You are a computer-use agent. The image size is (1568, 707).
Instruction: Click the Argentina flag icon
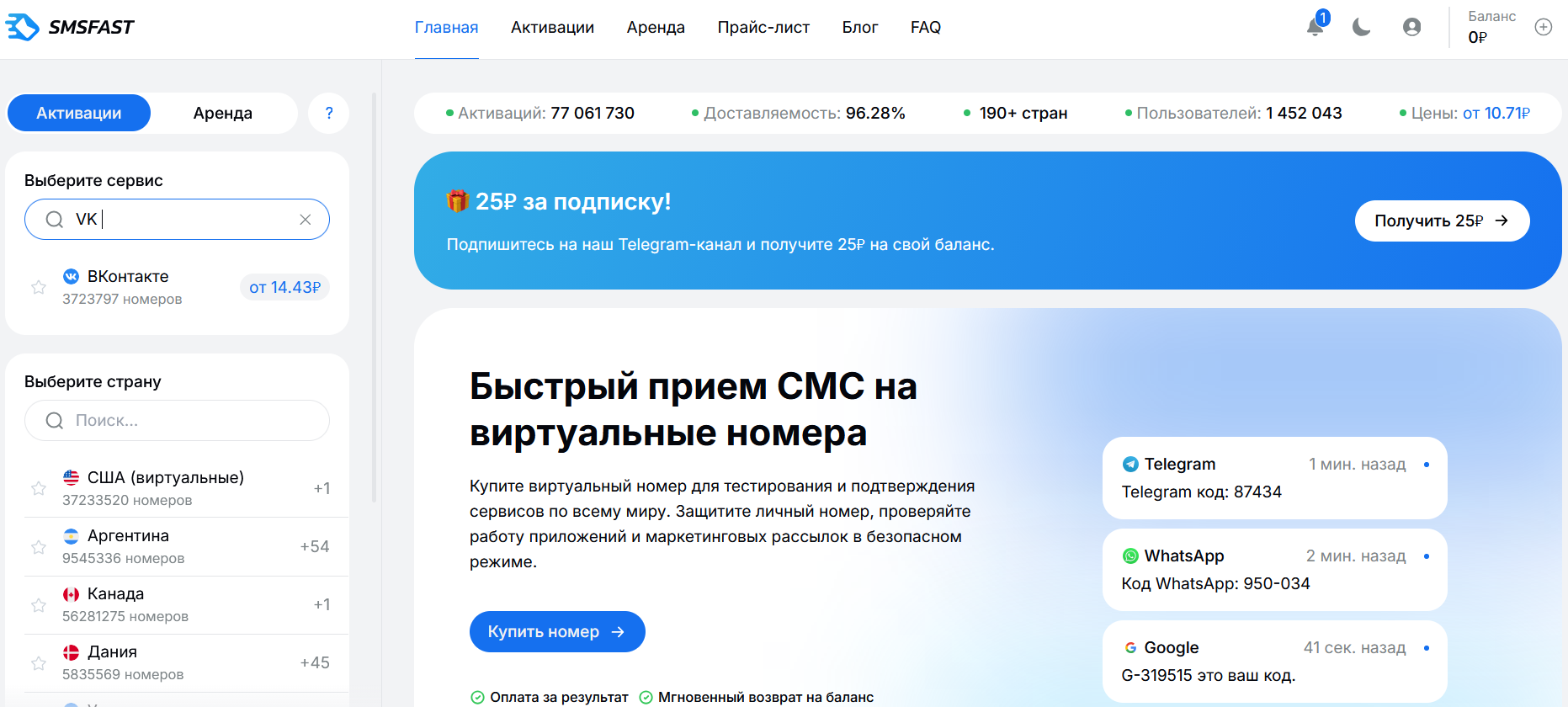coord(72,535)
